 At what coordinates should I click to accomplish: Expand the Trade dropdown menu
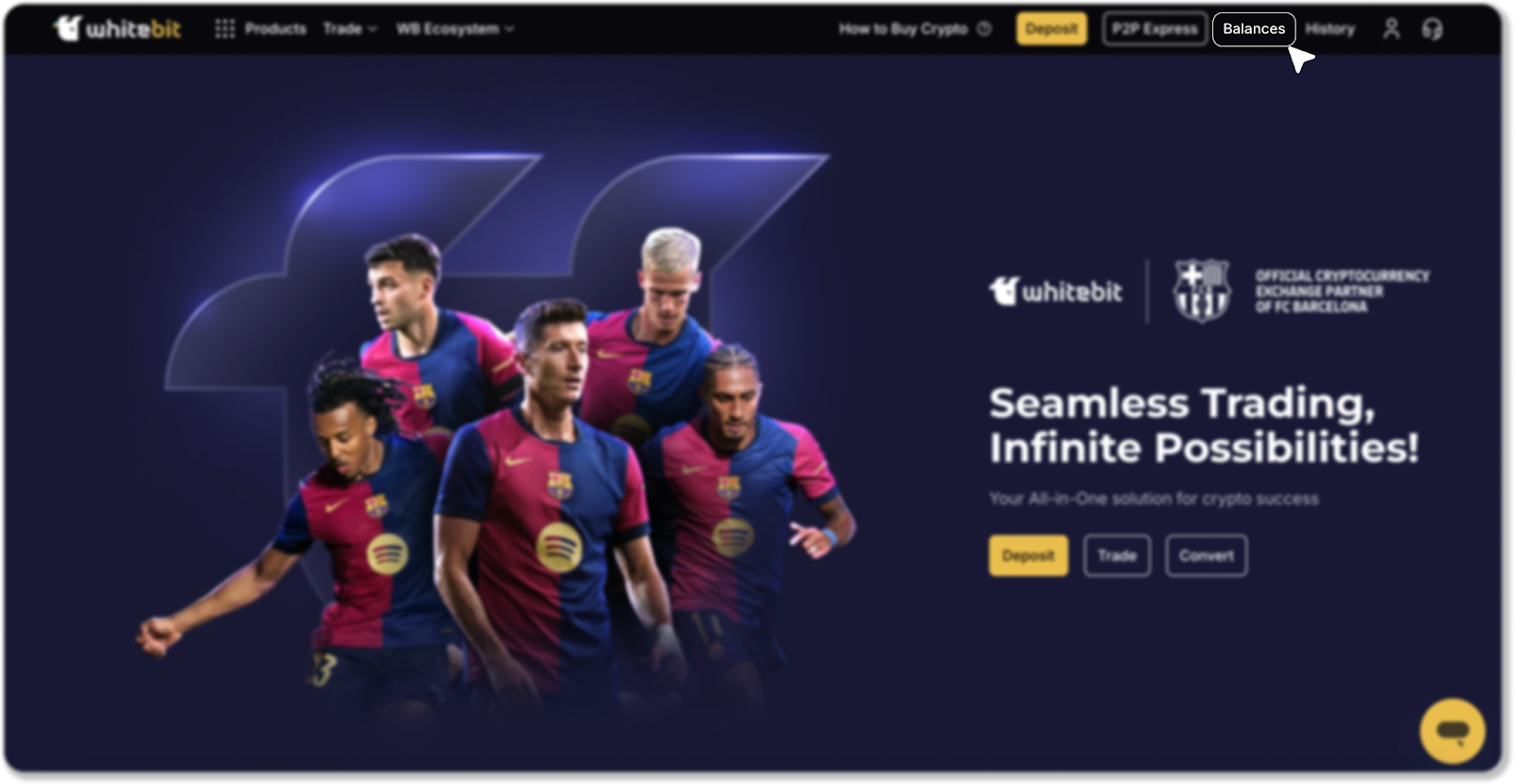click(x=349, y=28)
